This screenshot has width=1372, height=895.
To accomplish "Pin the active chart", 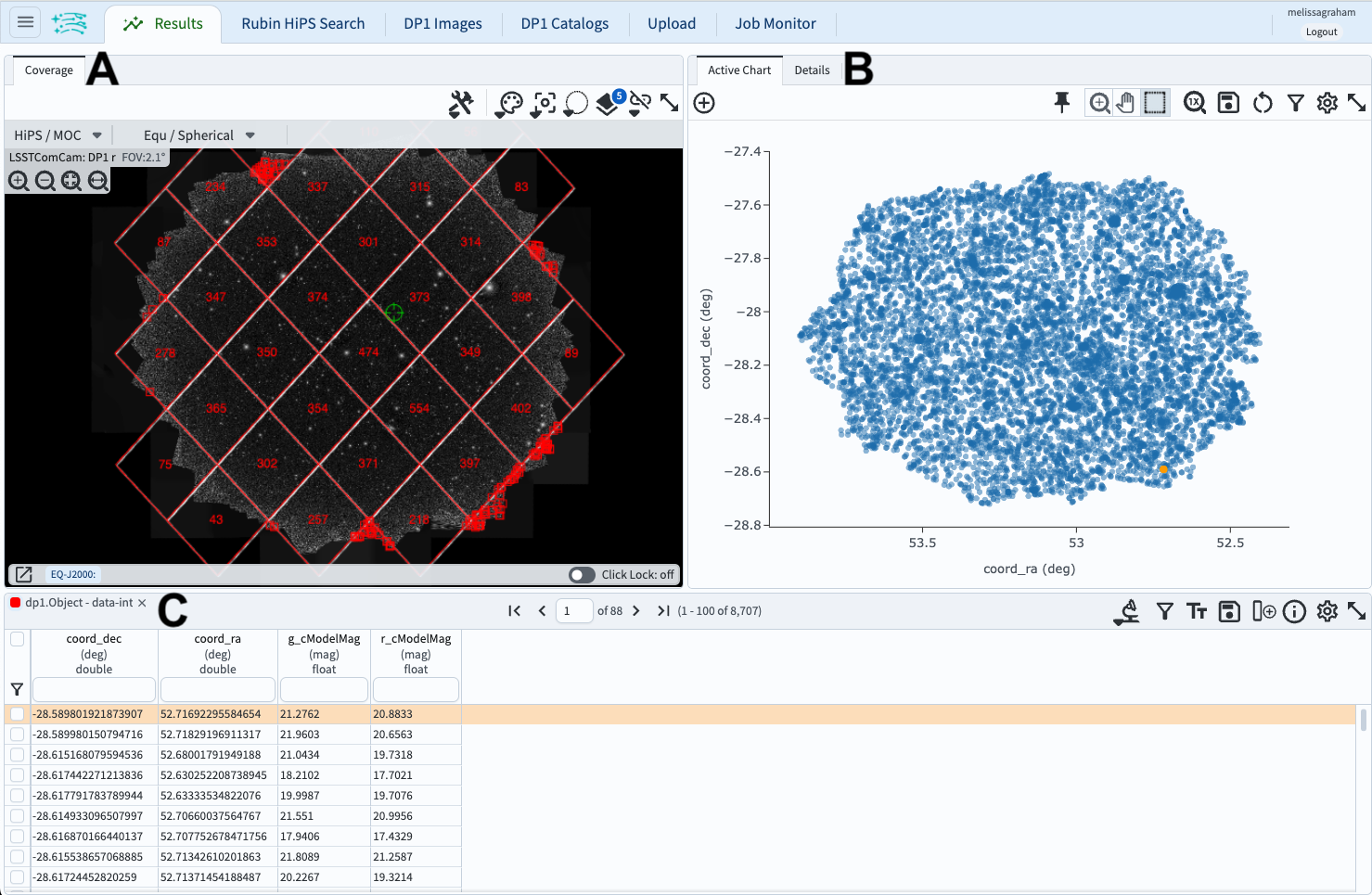I will tap(1062, 103).
